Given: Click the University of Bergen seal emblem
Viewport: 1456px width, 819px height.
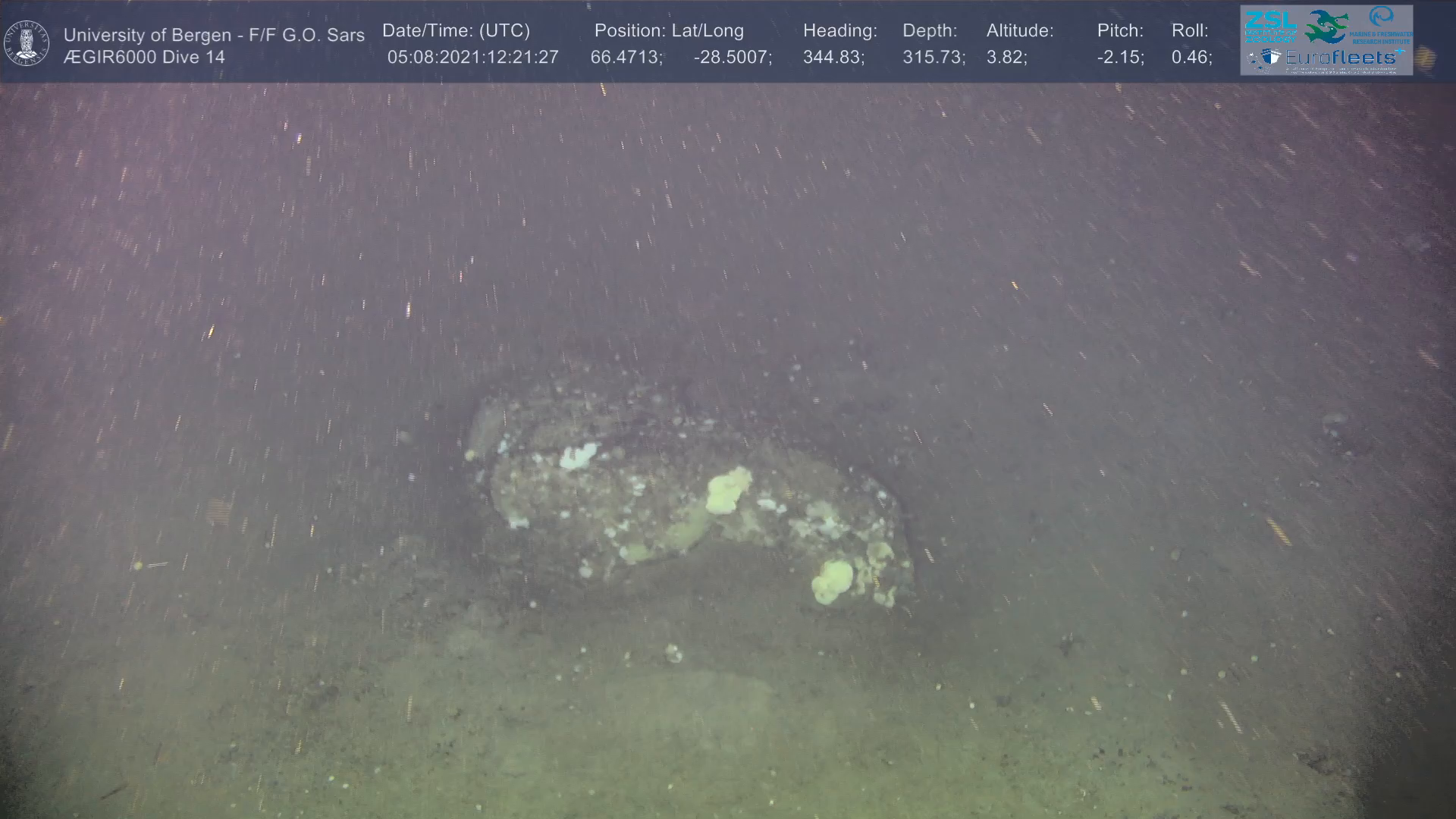Looking at the screenshot, I should pyautogui.click(x=27, y=43).
